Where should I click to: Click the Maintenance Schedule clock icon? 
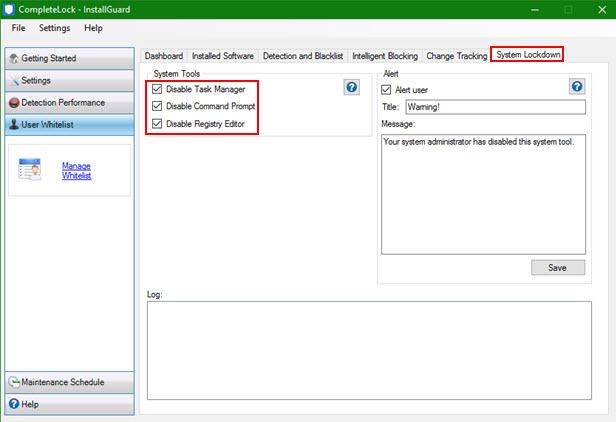coord(14,382)
